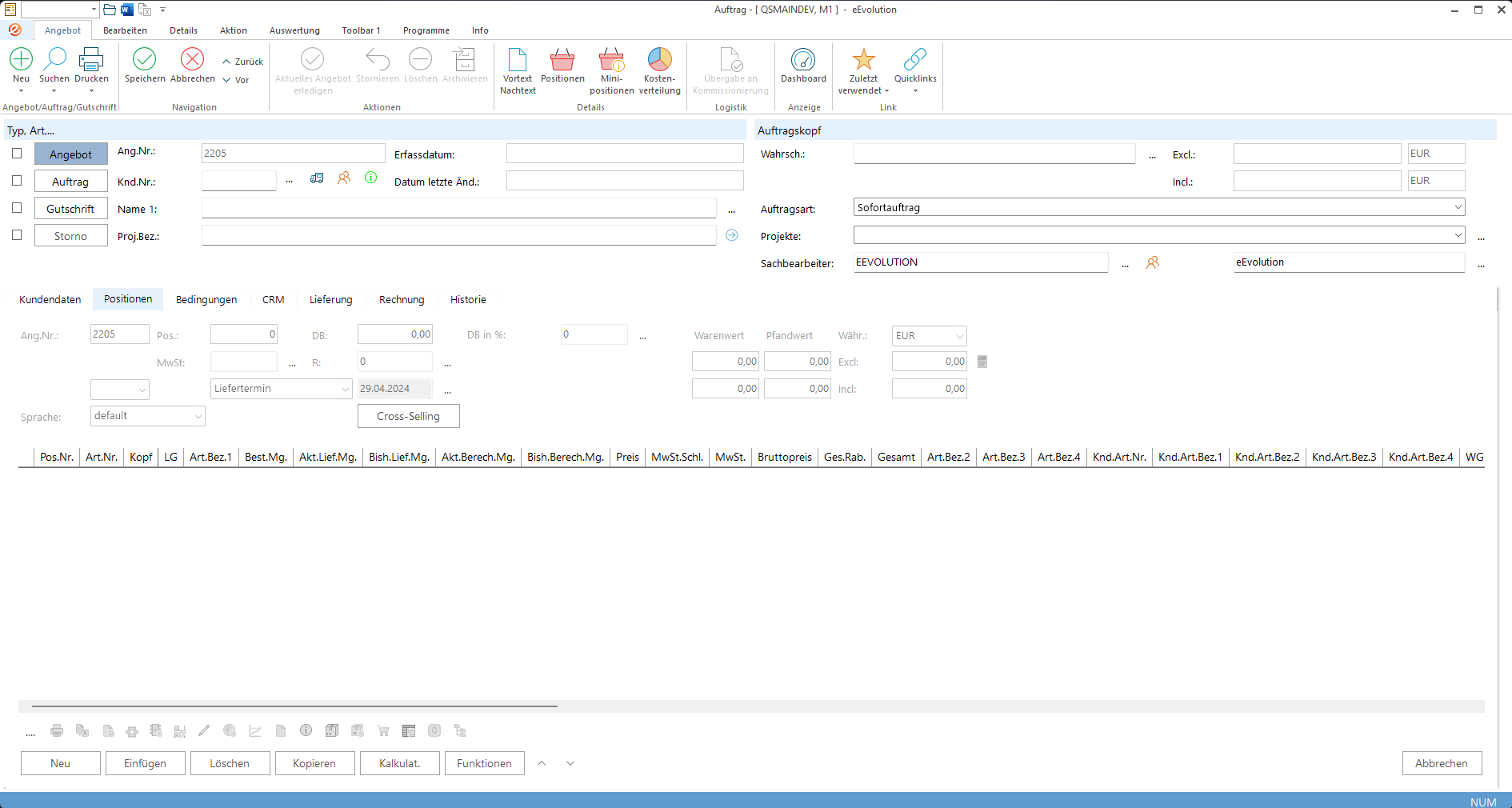Open the Bearbeiten ribbon tab
Screen dimensions: 1512x808
point(125,30)
